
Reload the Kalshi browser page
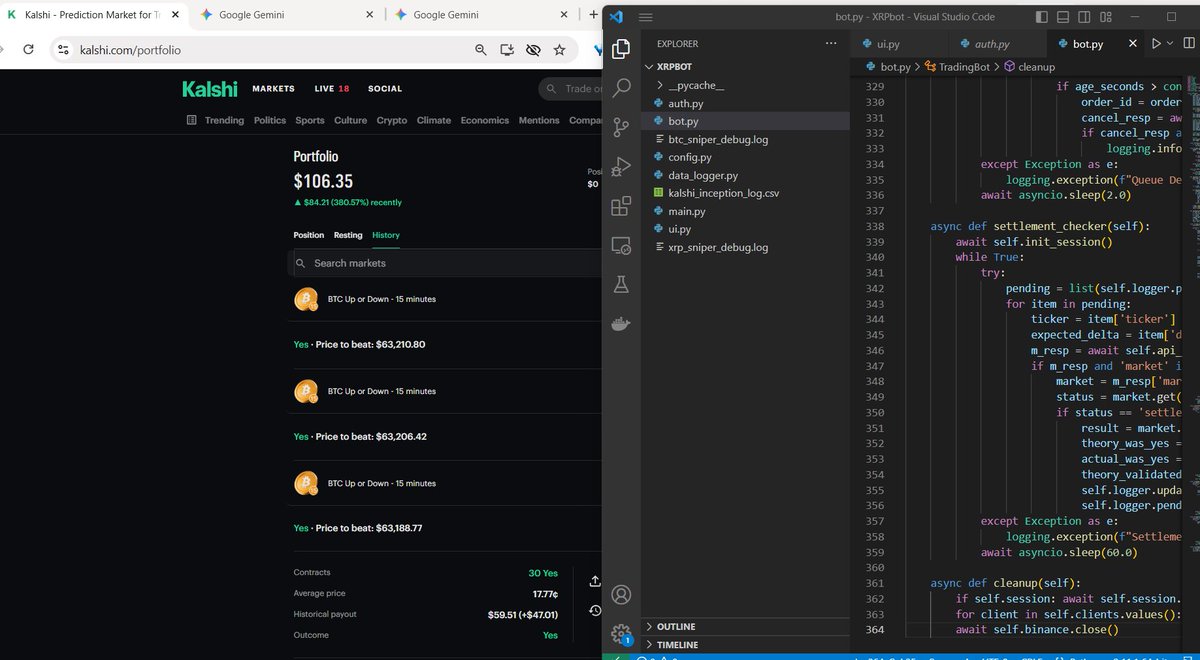29,49
